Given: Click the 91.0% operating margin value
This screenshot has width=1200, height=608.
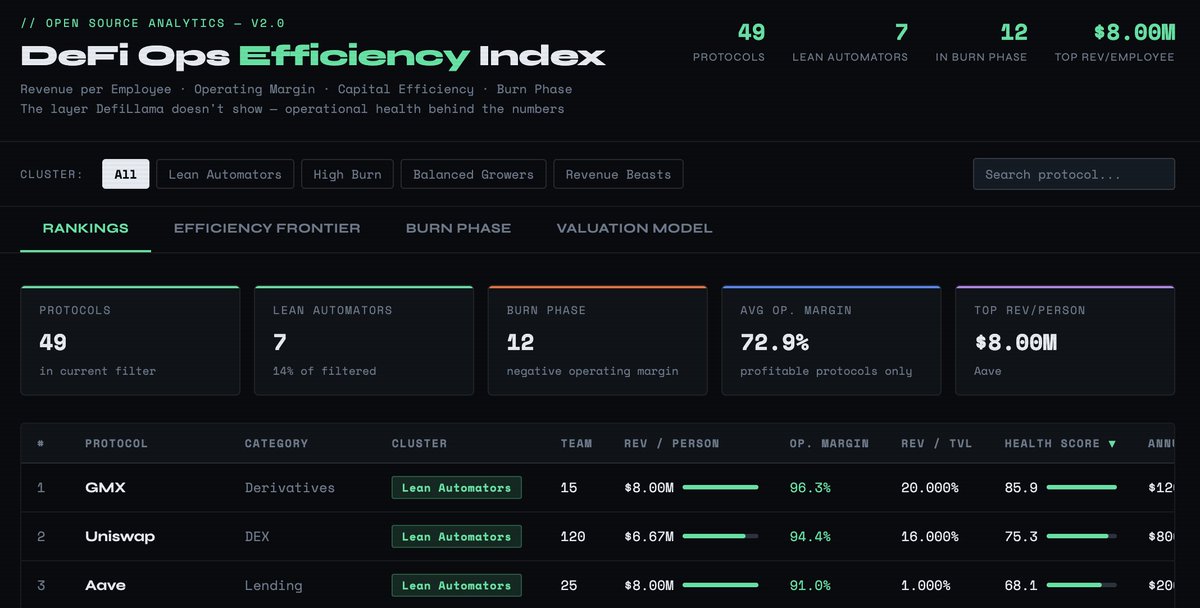Looking at the screenshot, I should click(x=810, y=585).
